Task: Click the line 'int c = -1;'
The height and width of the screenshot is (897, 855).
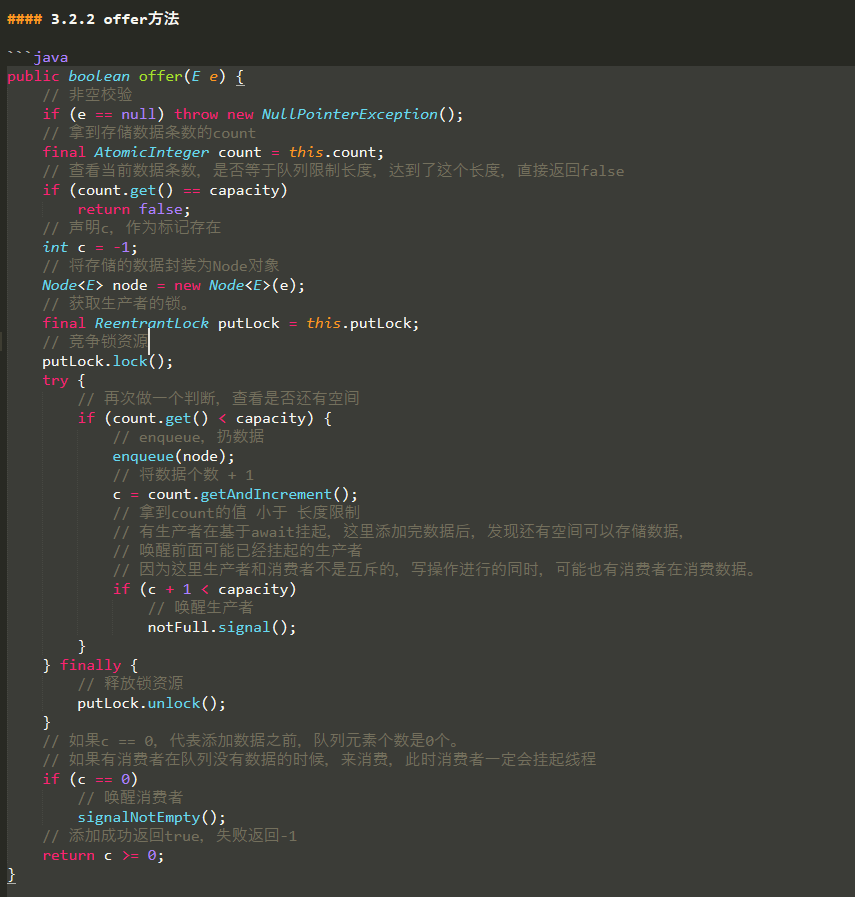Action: click(x=90, y=247)
